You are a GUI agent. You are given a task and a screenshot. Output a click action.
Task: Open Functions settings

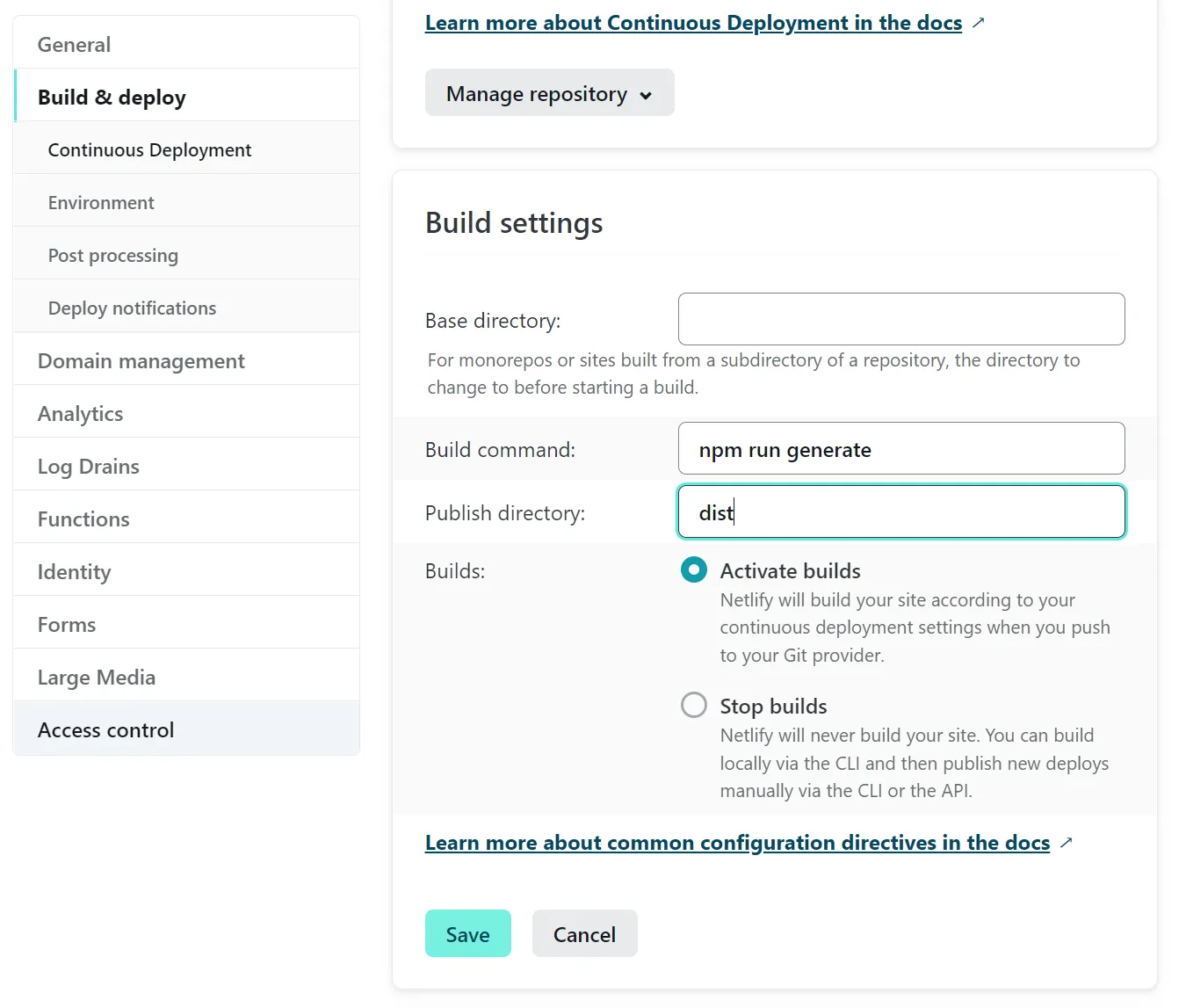coord(186,519)
